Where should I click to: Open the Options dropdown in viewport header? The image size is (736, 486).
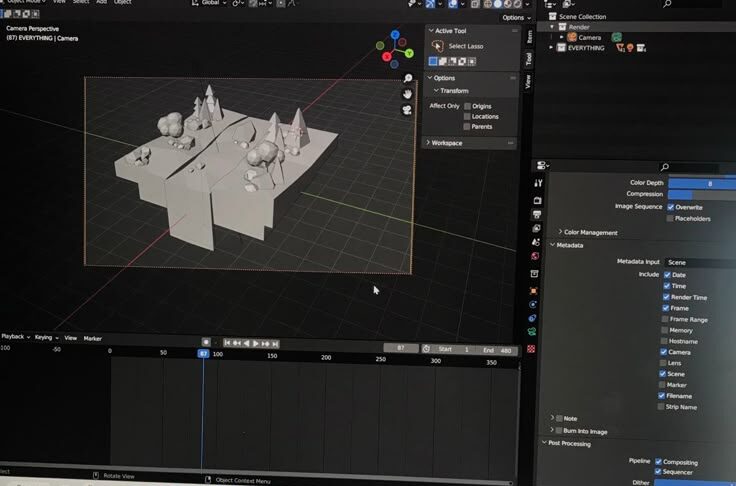click(514, 17)
